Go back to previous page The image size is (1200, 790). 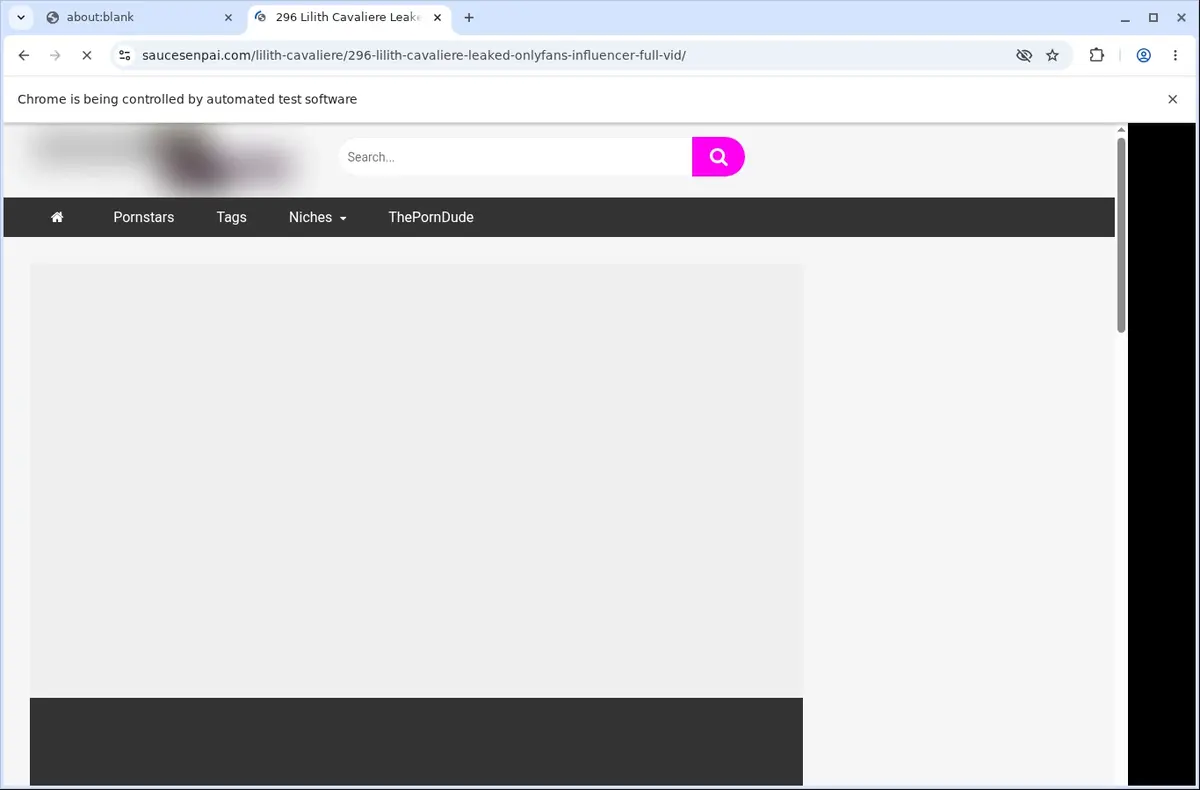tap(24, 56)
